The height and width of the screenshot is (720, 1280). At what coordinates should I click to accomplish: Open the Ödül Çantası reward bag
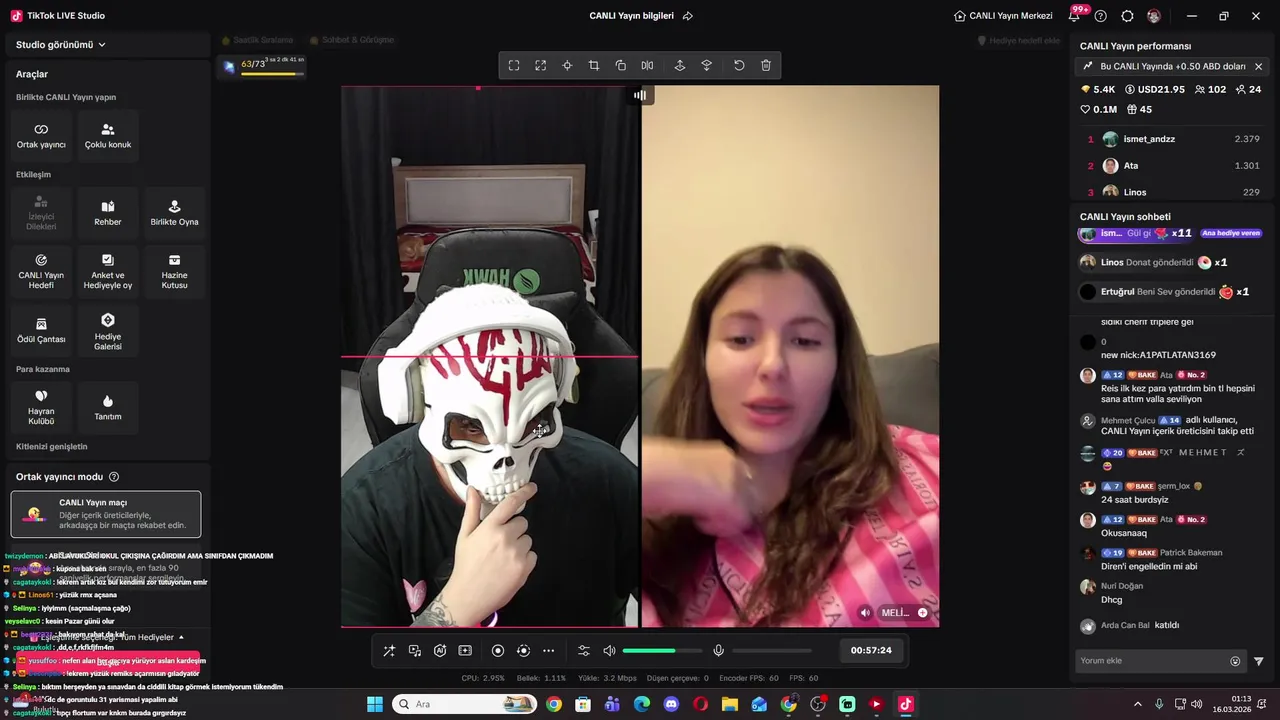click(x=41, y=331)
